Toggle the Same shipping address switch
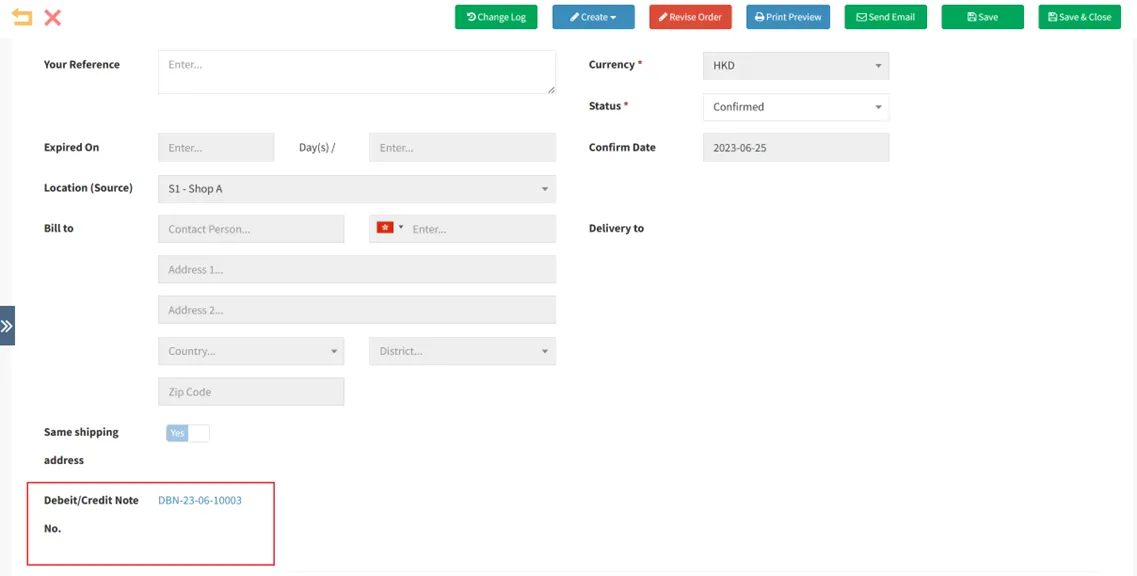1137x576 pixels. click(x=188, y=433)
